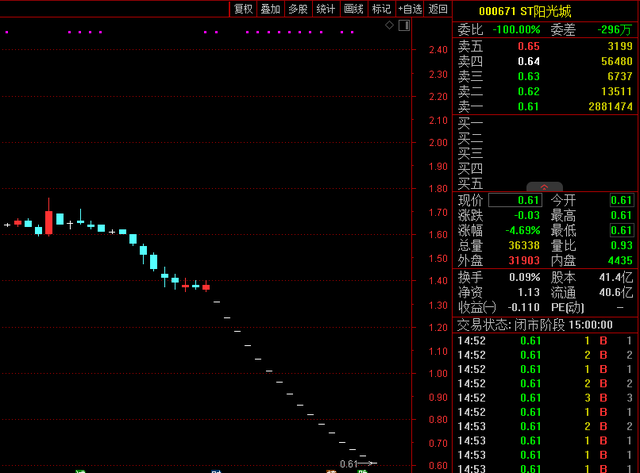Click 量比 value 0.93
The height and width of the screenshot is (473, 640).
[x=621, y=245]
